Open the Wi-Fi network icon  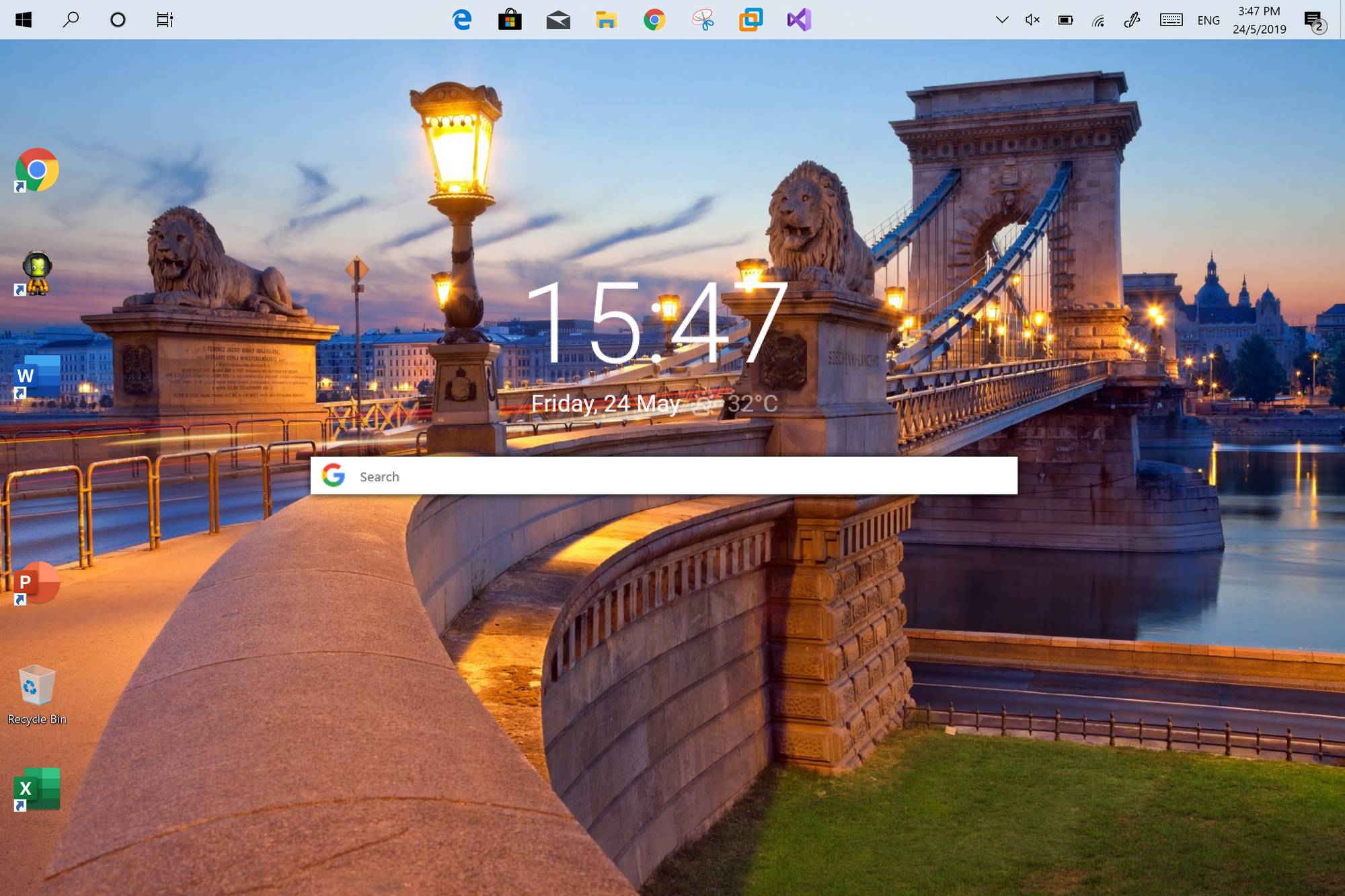point(1098,20)
